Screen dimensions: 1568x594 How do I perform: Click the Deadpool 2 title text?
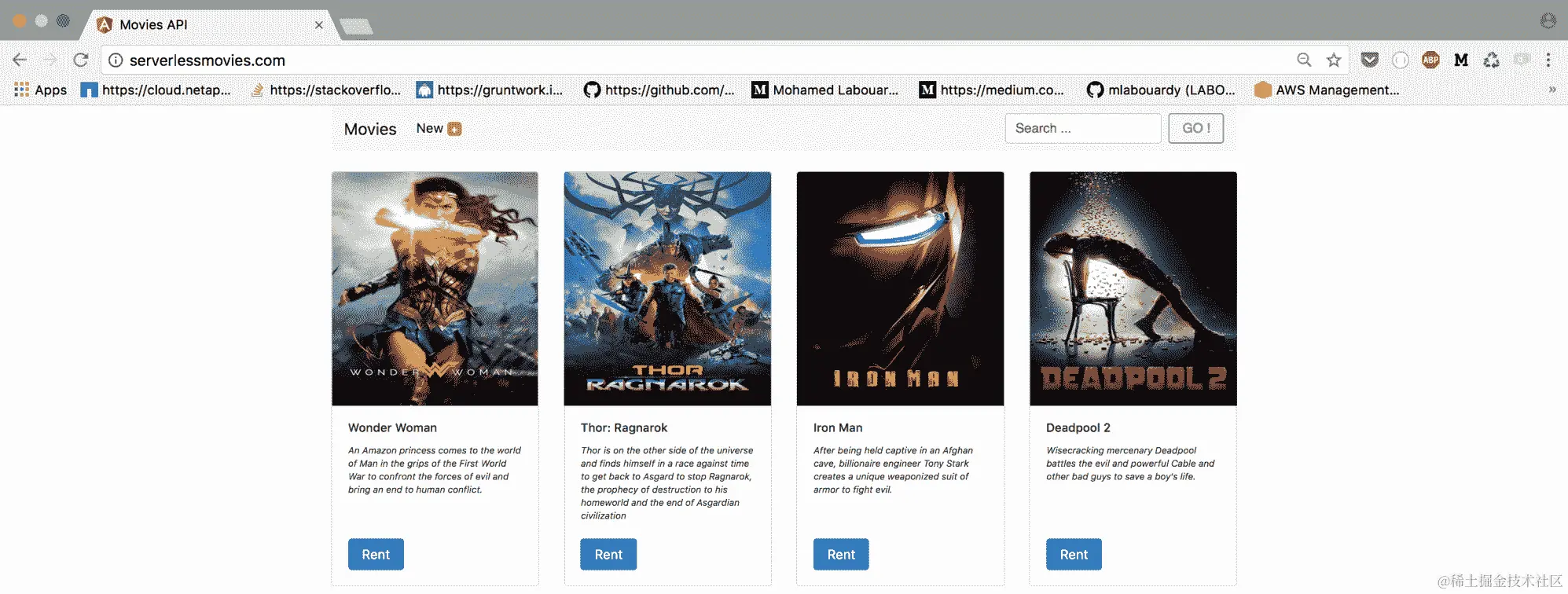tap(1078, 427)
